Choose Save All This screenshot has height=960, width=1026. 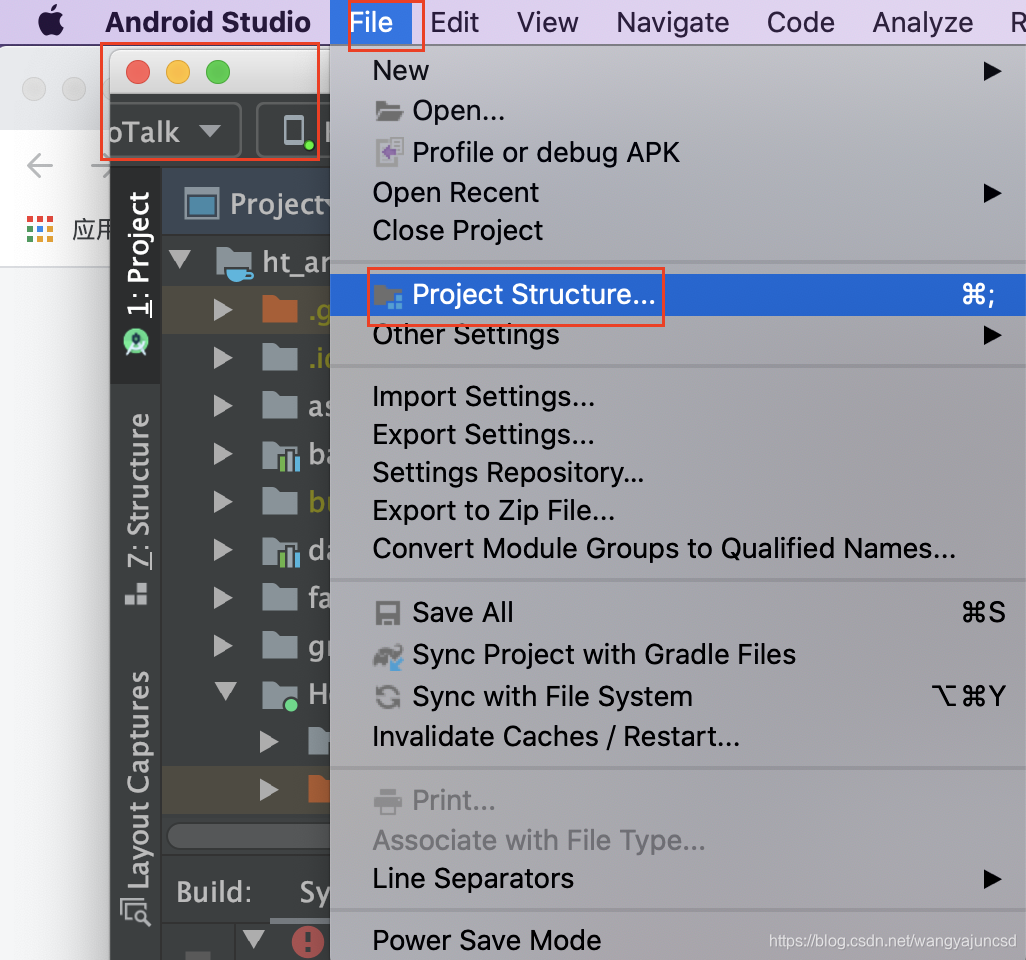pyautogui.click(x=678, y=613)
